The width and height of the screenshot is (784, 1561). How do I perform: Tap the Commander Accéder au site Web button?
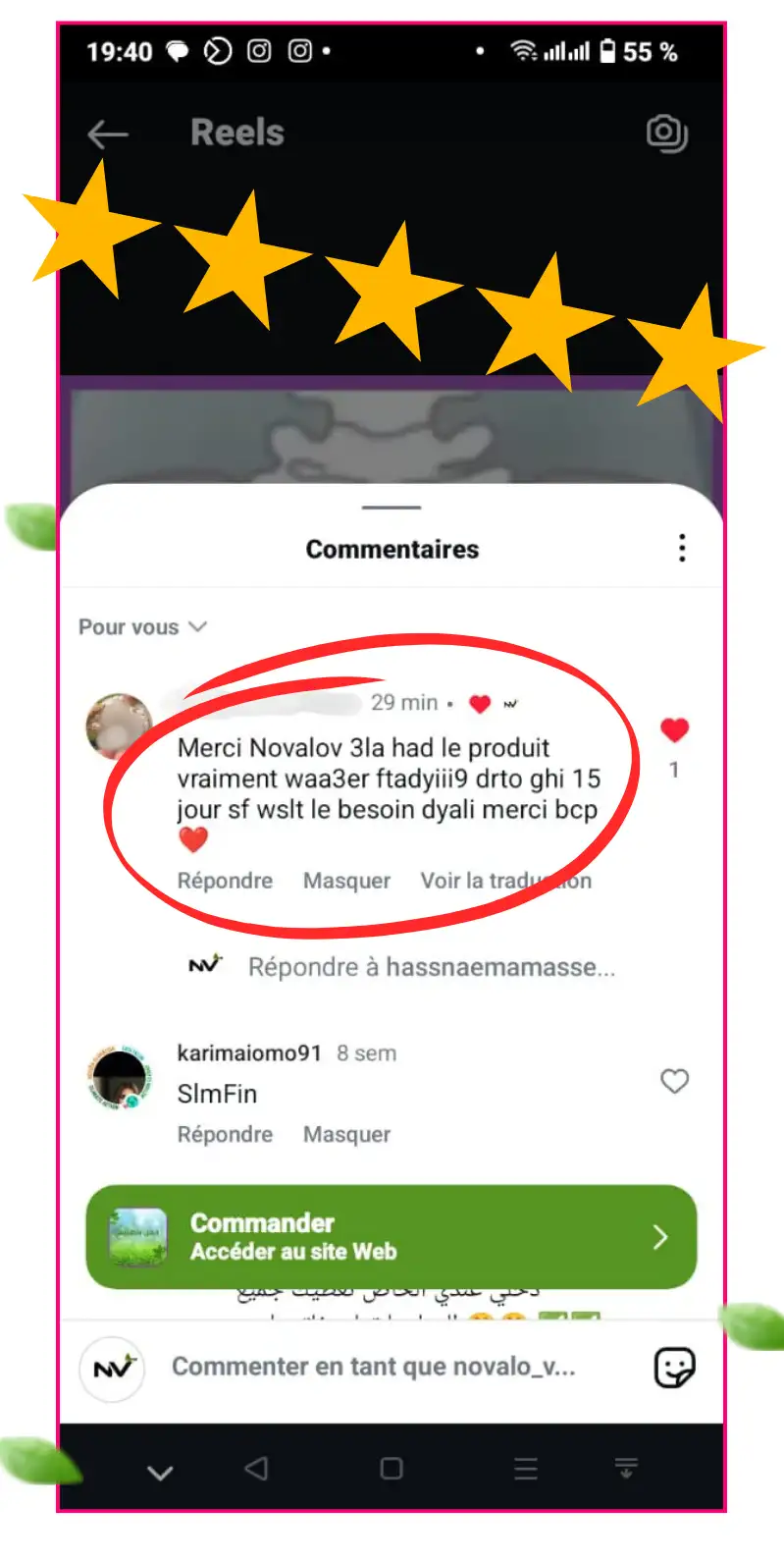click(392, 1237)
